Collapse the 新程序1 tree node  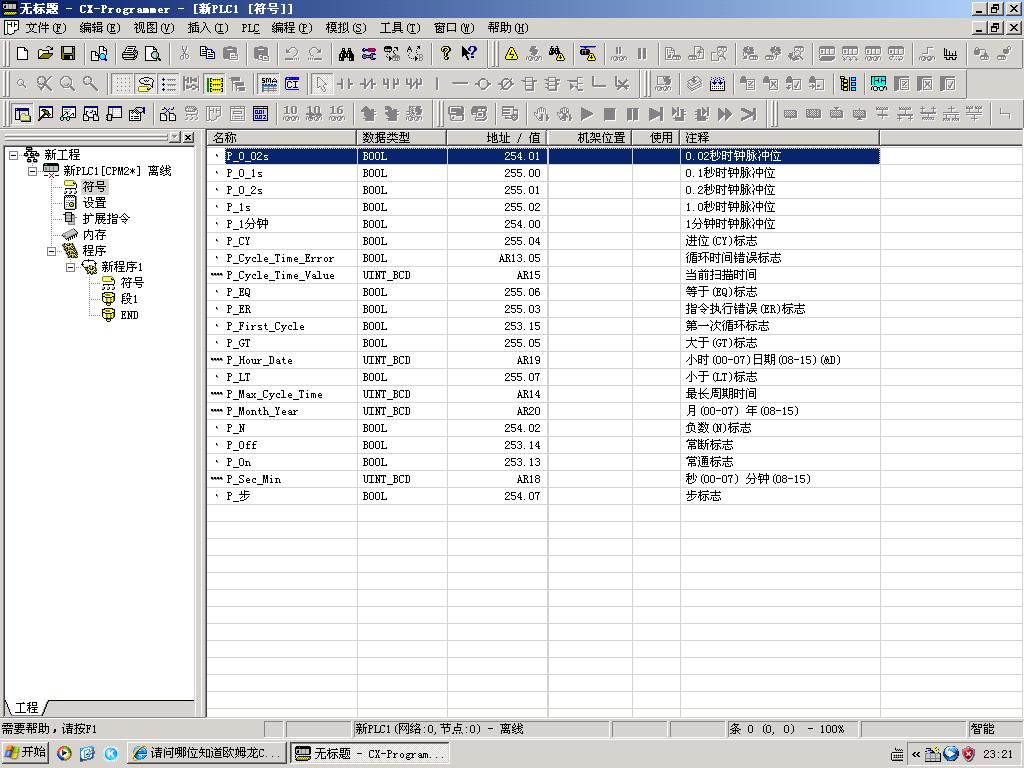click(71, 267)
